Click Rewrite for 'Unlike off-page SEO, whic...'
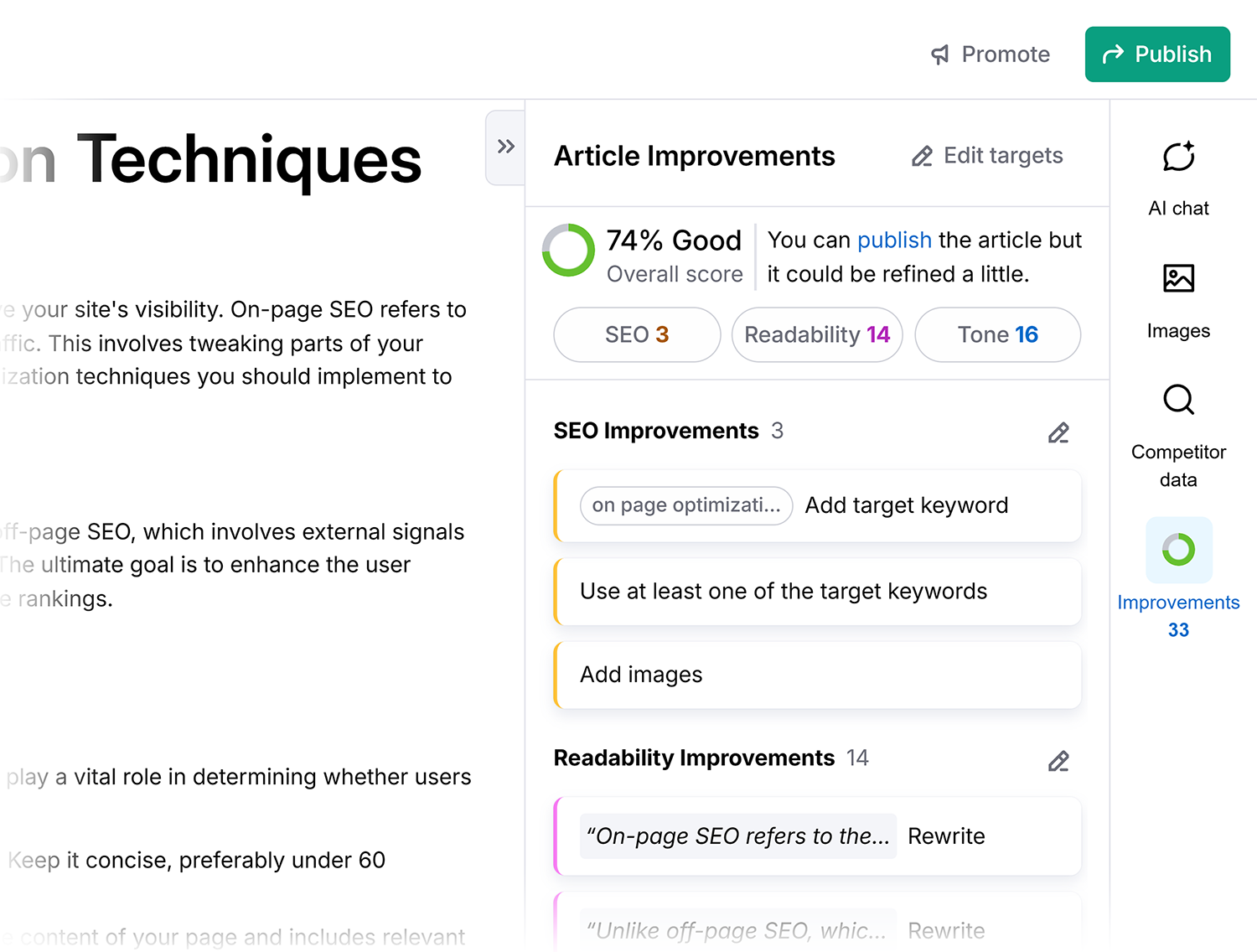This screenshot has height=952, width=1257. 946,930
